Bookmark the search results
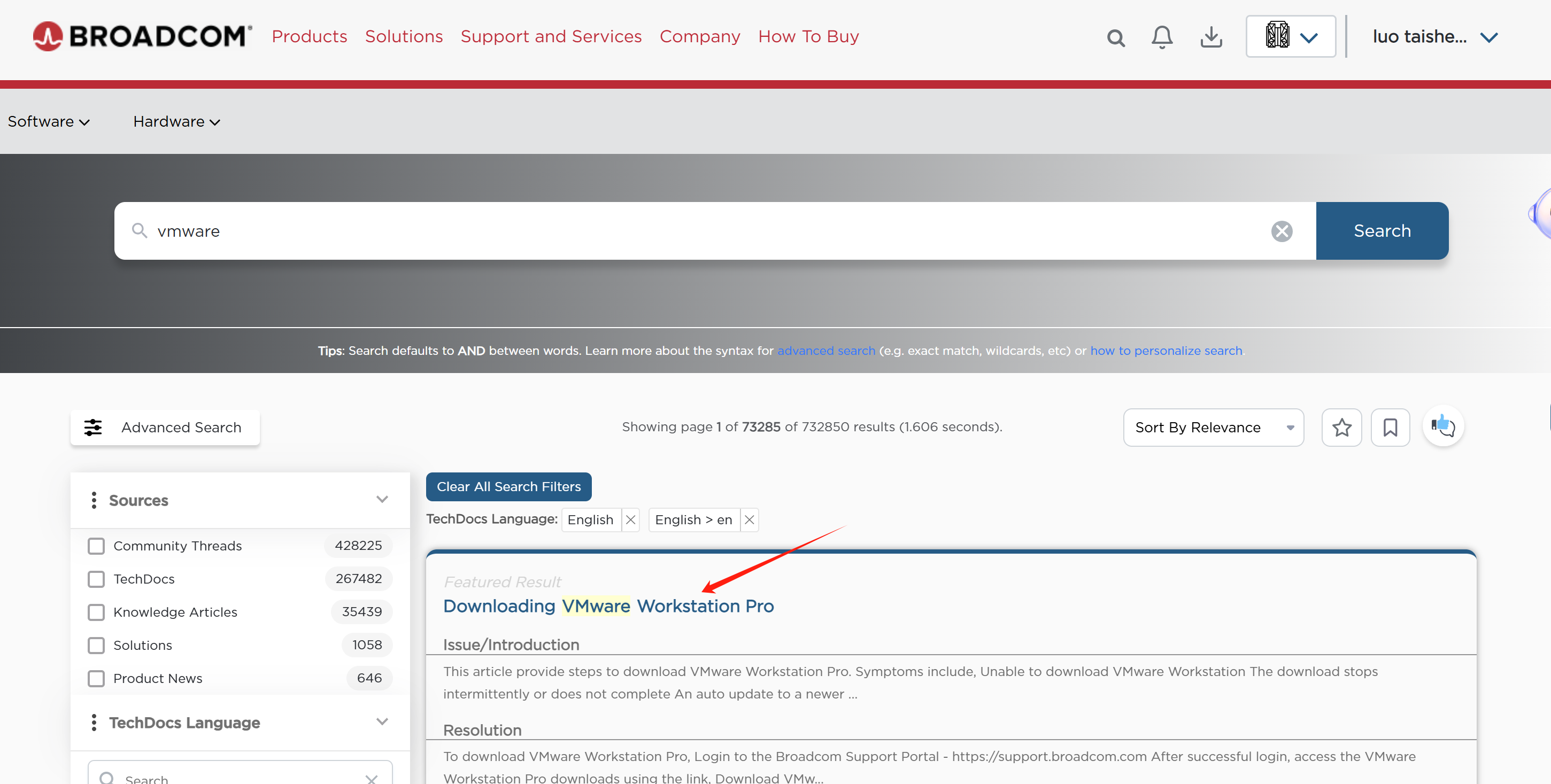 pos(1390,427)
